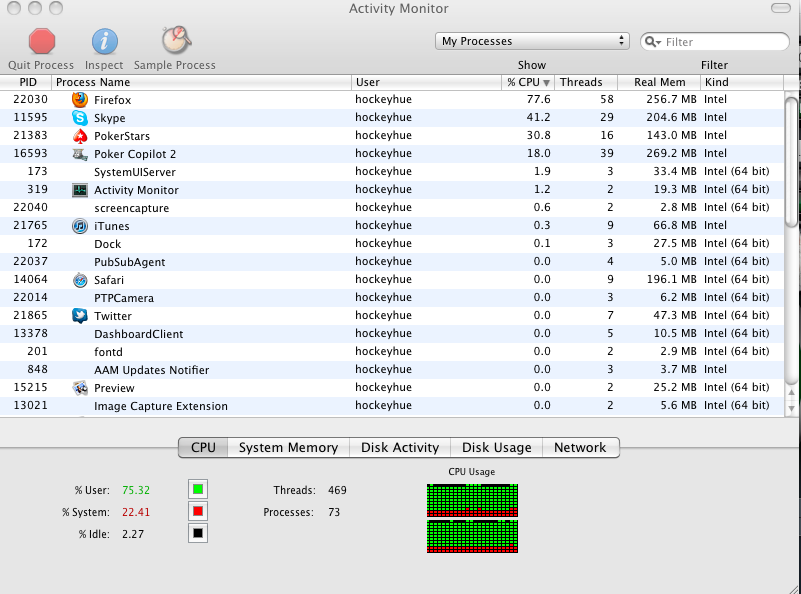Select the screencapture process row
The image size is (801, 594).
(x=392, y=208)
